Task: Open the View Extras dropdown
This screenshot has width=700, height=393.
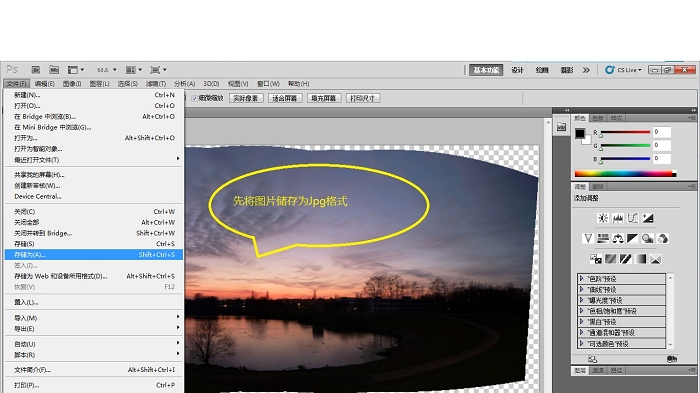Action: point(75,70)
